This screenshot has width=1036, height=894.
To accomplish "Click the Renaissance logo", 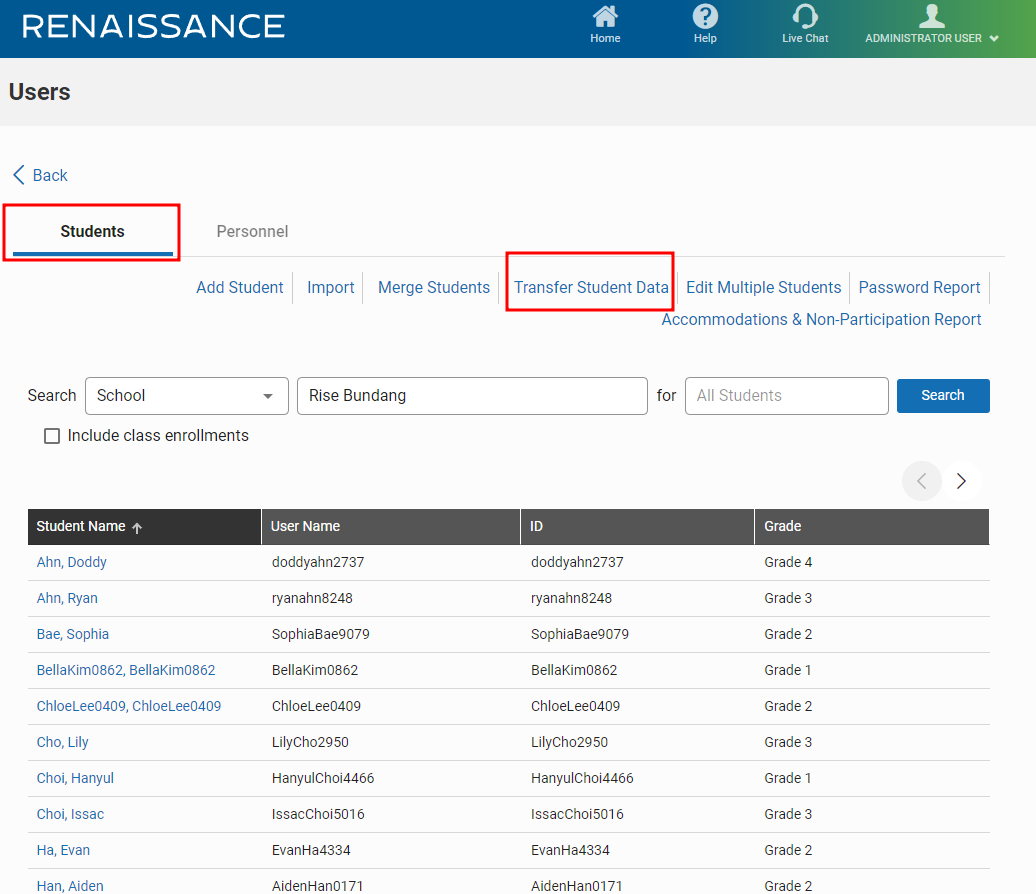I will 153,26.
